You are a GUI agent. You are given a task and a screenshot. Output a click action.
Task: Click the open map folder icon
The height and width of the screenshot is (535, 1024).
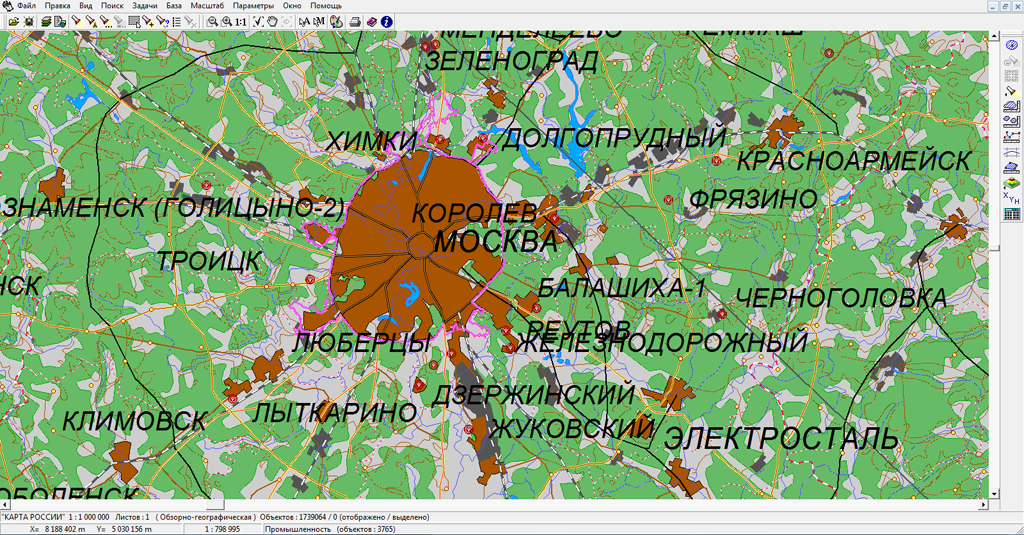click(x=14, y=22)
